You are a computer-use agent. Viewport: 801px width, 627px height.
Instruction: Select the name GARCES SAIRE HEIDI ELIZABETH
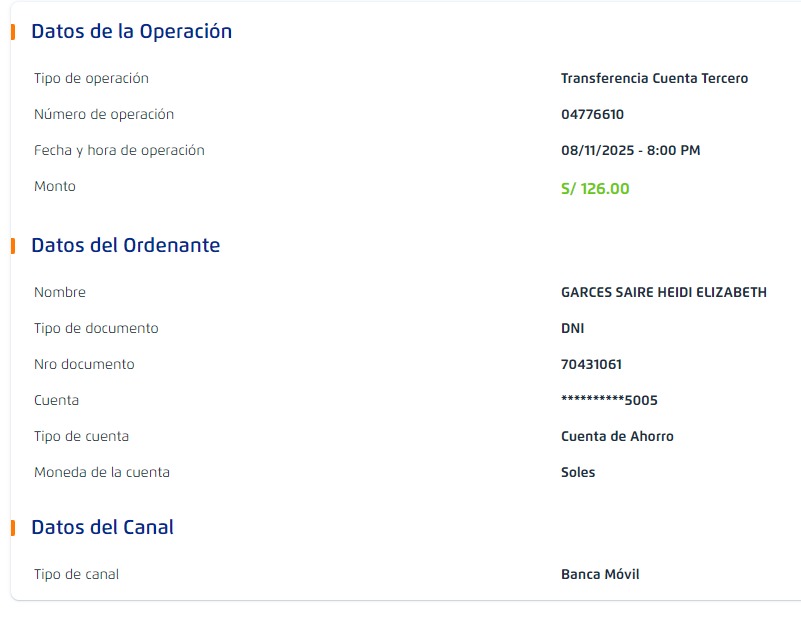coord(664,292)
